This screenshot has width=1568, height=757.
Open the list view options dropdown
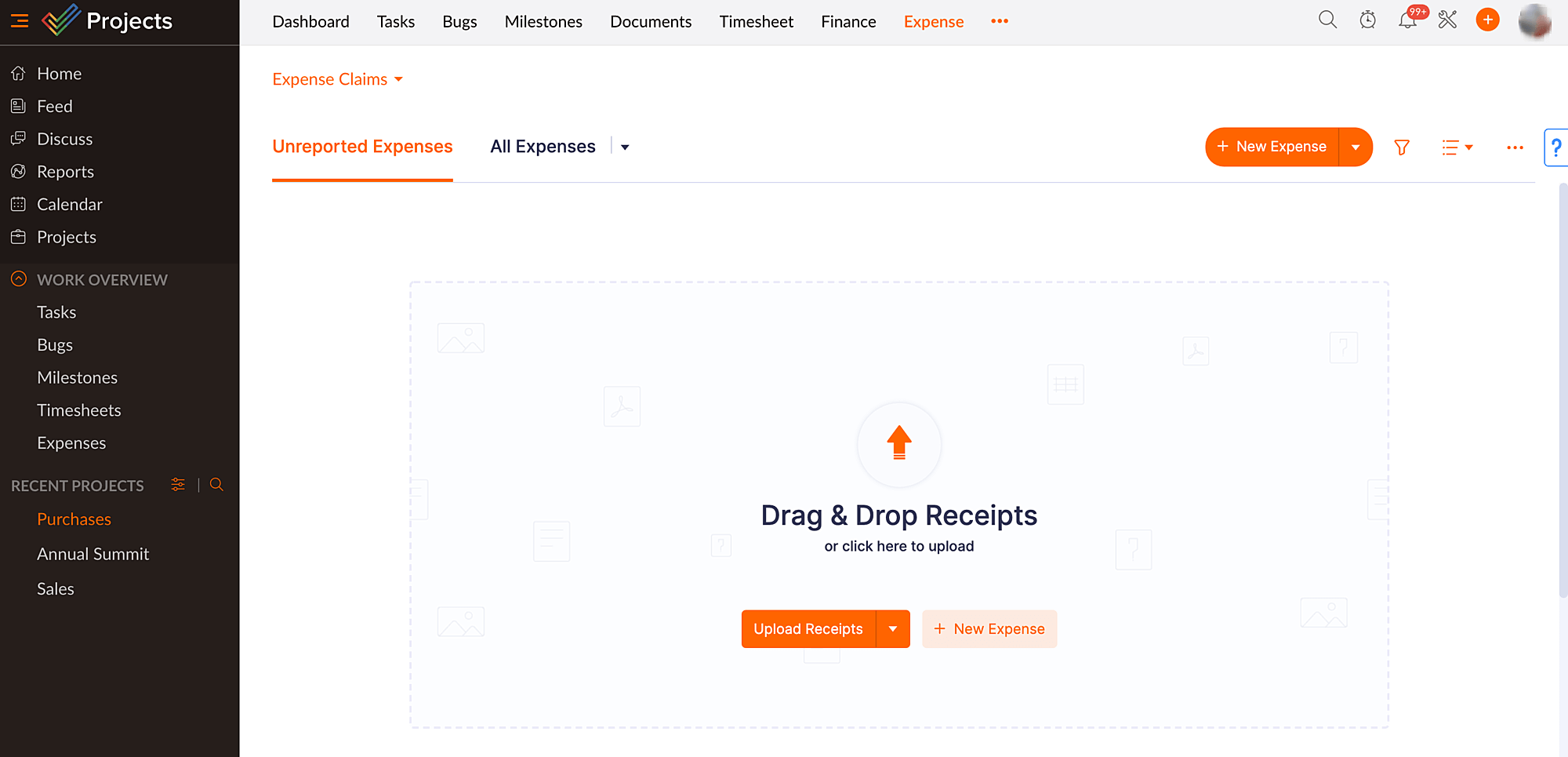(1457, 147)
